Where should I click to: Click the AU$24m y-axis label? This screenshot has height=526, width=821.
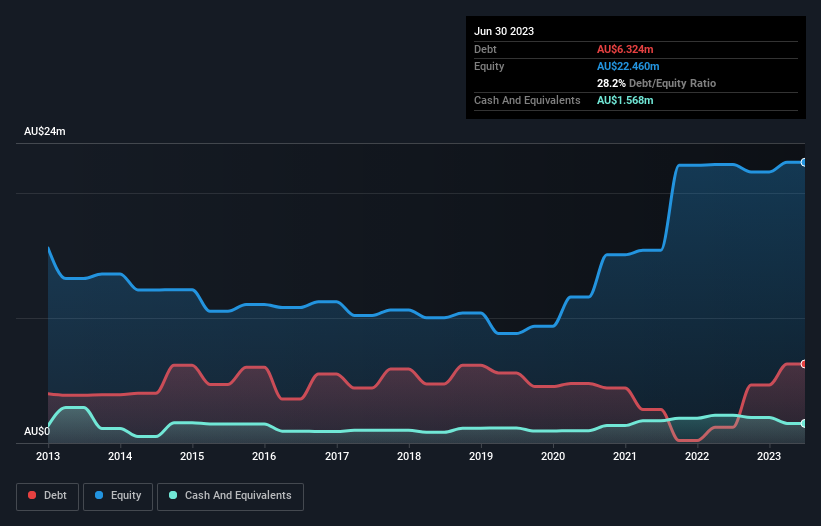[45, 131]
